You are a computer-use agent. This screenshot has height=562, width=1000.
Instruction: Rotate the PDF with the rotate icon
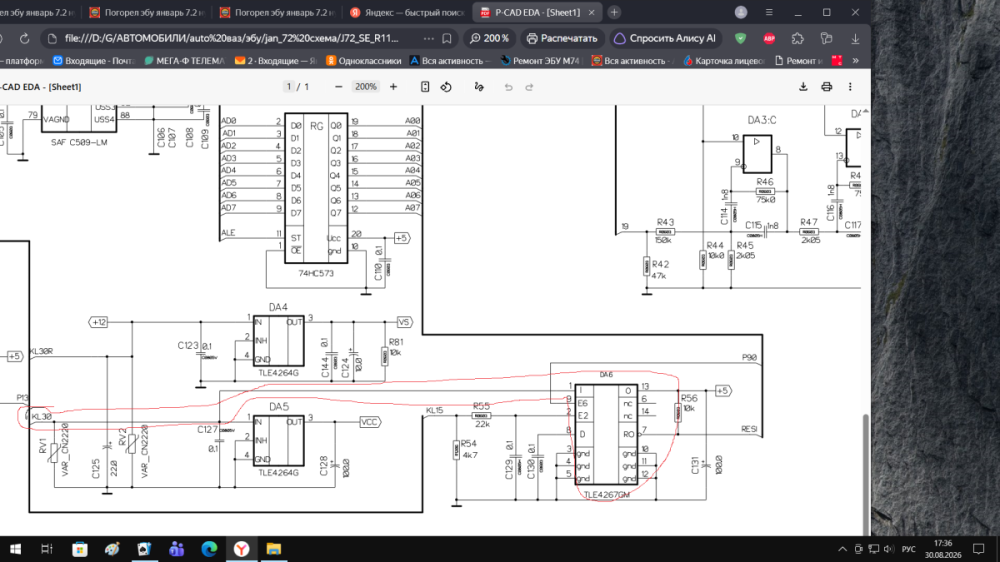[446, 87]
